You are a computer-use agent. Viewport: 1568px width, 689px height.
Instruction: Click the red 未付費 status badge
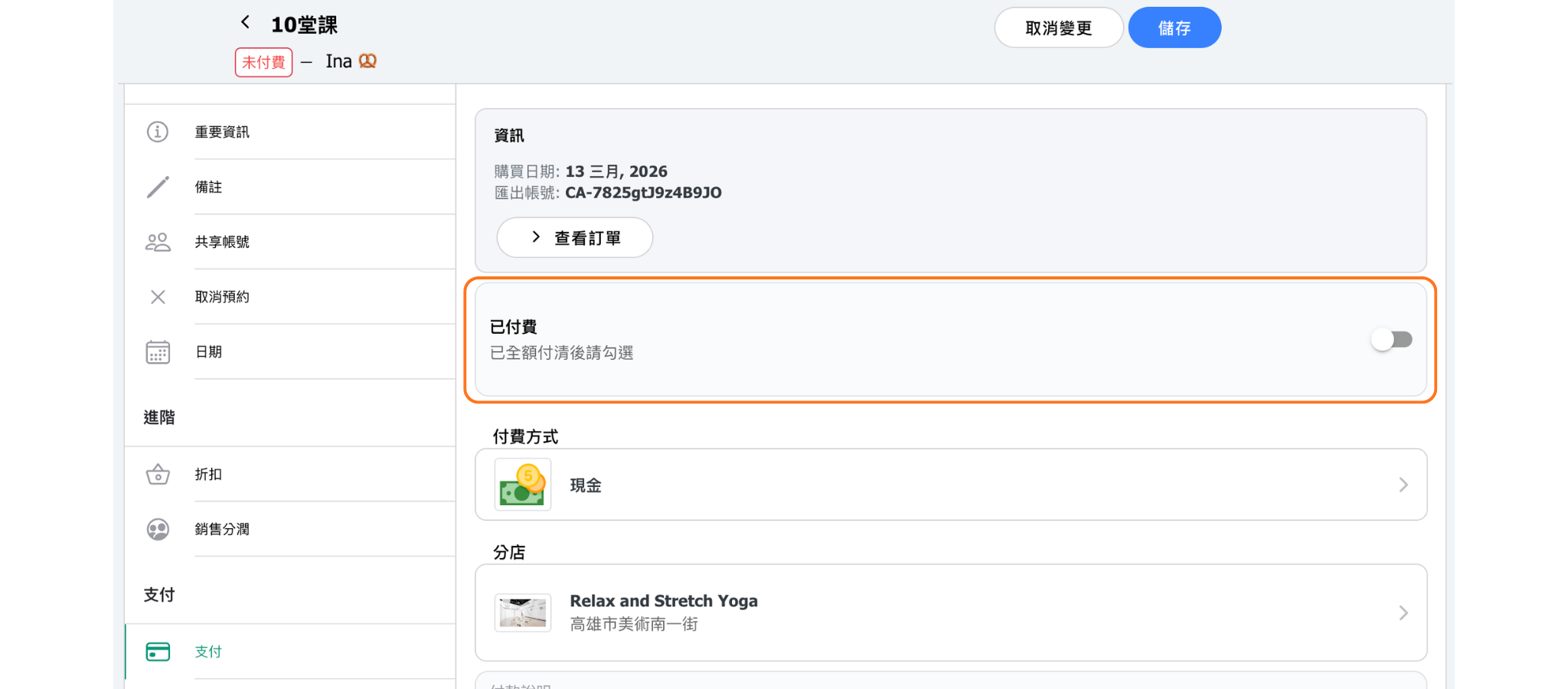coord(263,62)
